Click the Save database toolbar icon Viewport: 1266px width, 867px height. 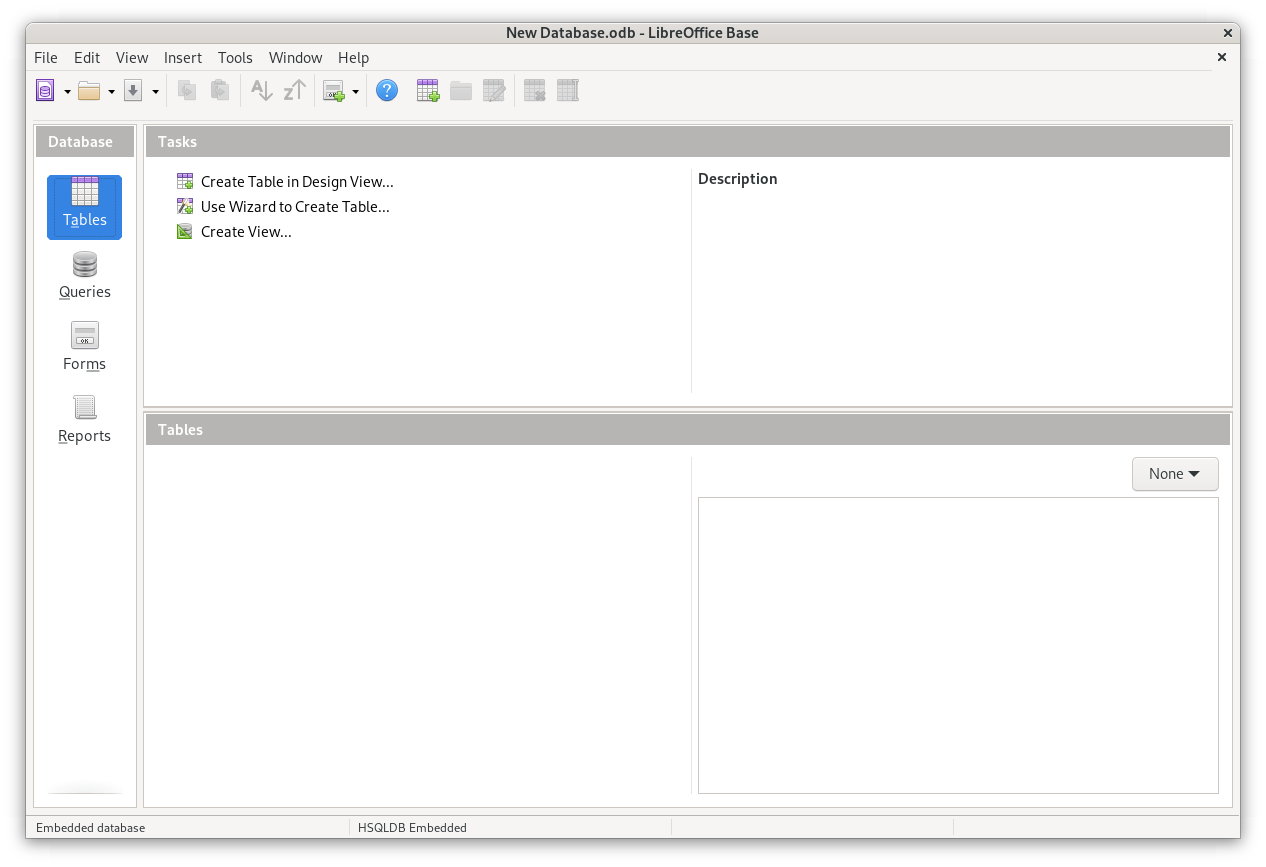point(133,91)
